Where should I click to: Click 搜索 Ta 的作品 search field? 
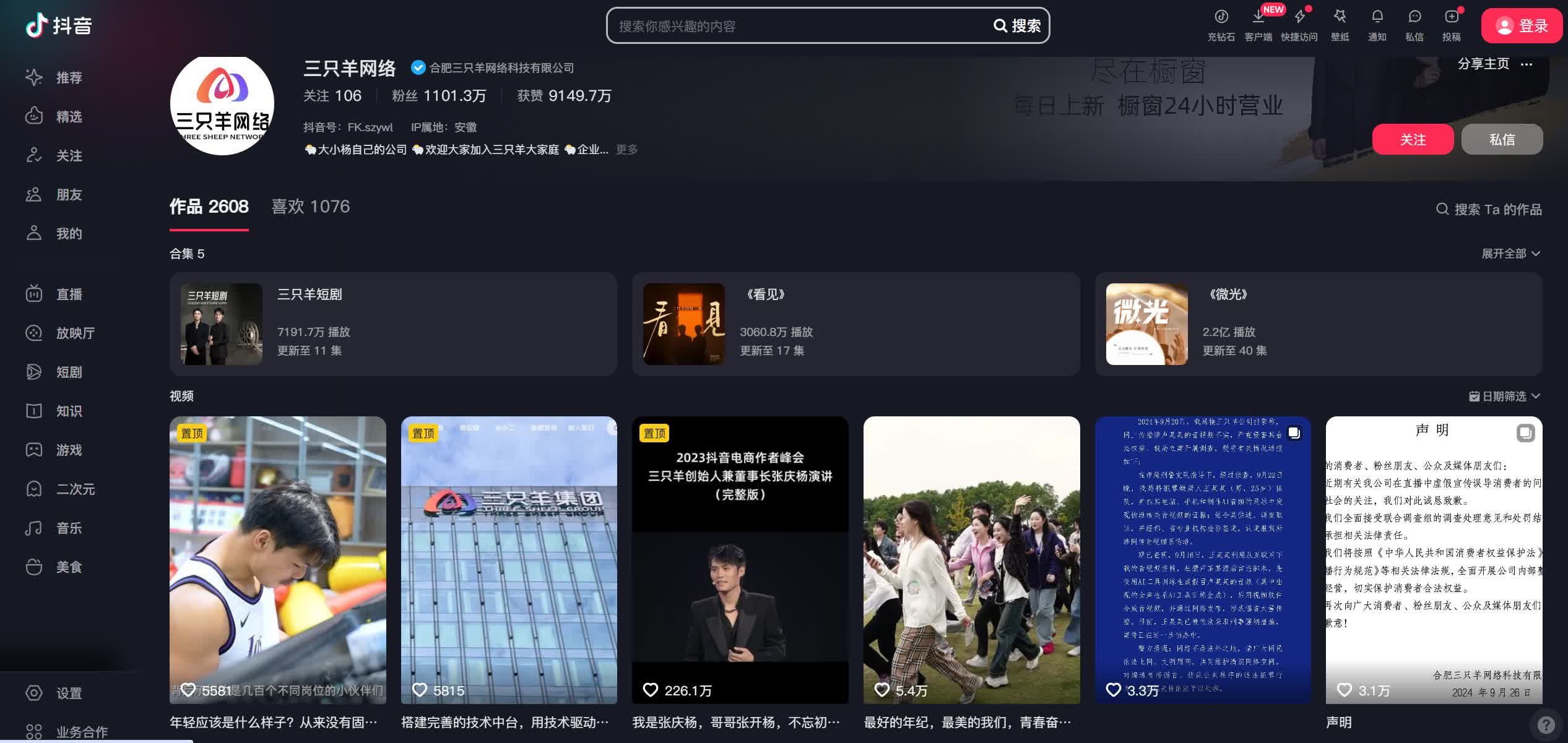click(x=1489, y=209)
